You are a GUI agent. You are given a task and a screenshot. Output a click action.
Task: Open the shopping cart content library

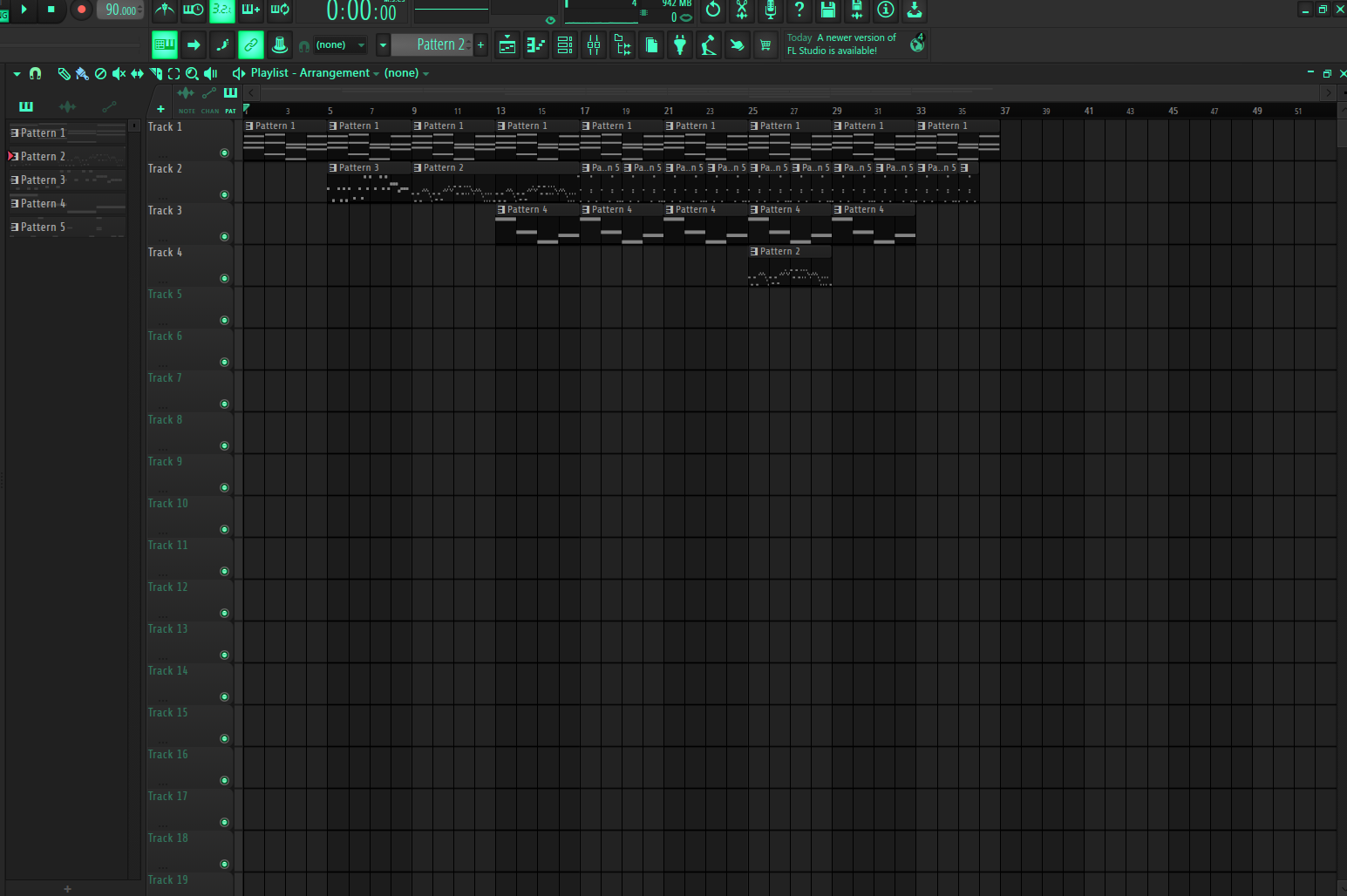[x=765, y=45]
